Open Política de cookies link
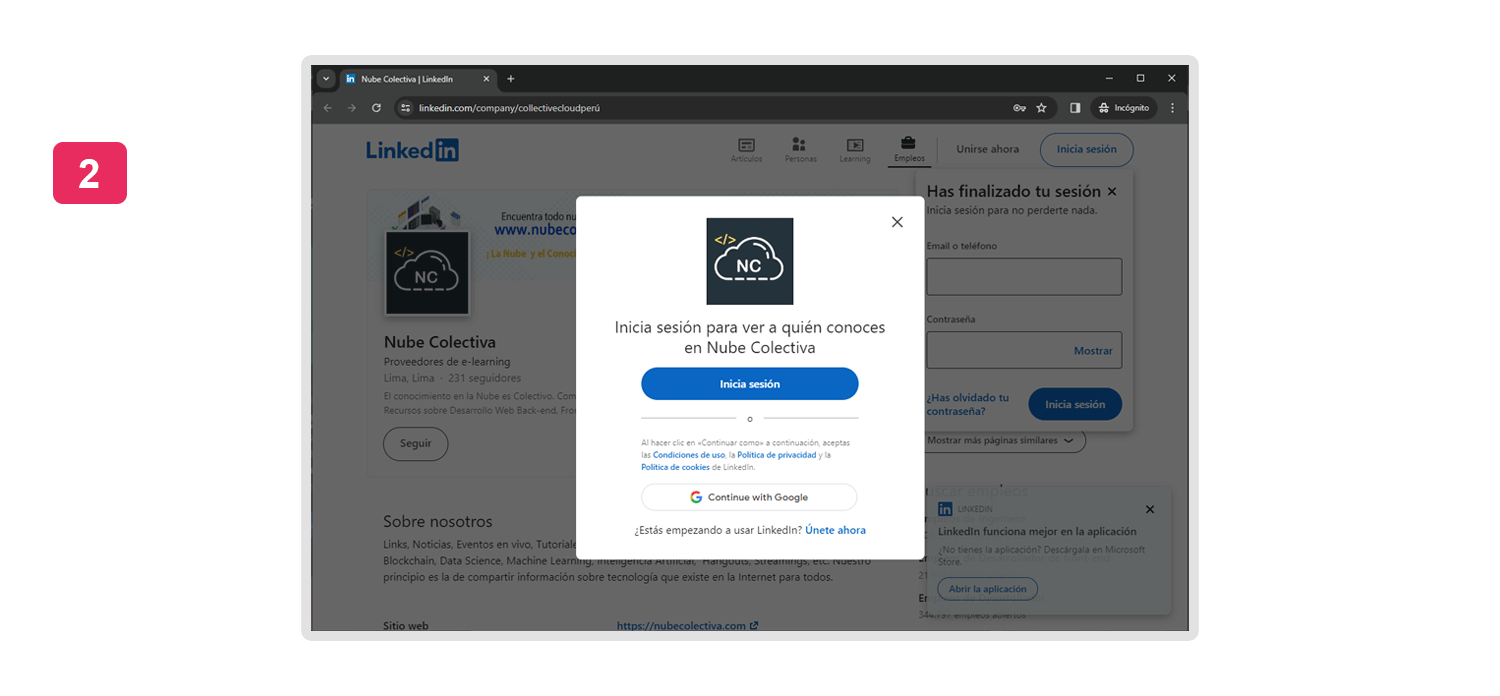 pos(675,467)
